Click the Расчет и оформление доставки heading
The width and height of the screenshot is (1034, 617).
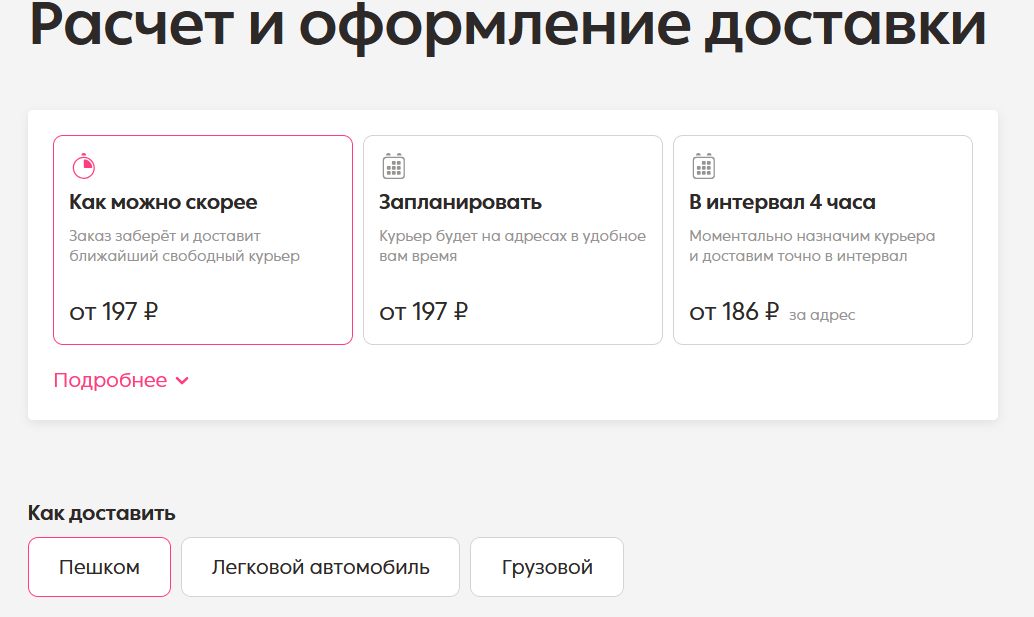pyautogui.click(x=508, y=27)
